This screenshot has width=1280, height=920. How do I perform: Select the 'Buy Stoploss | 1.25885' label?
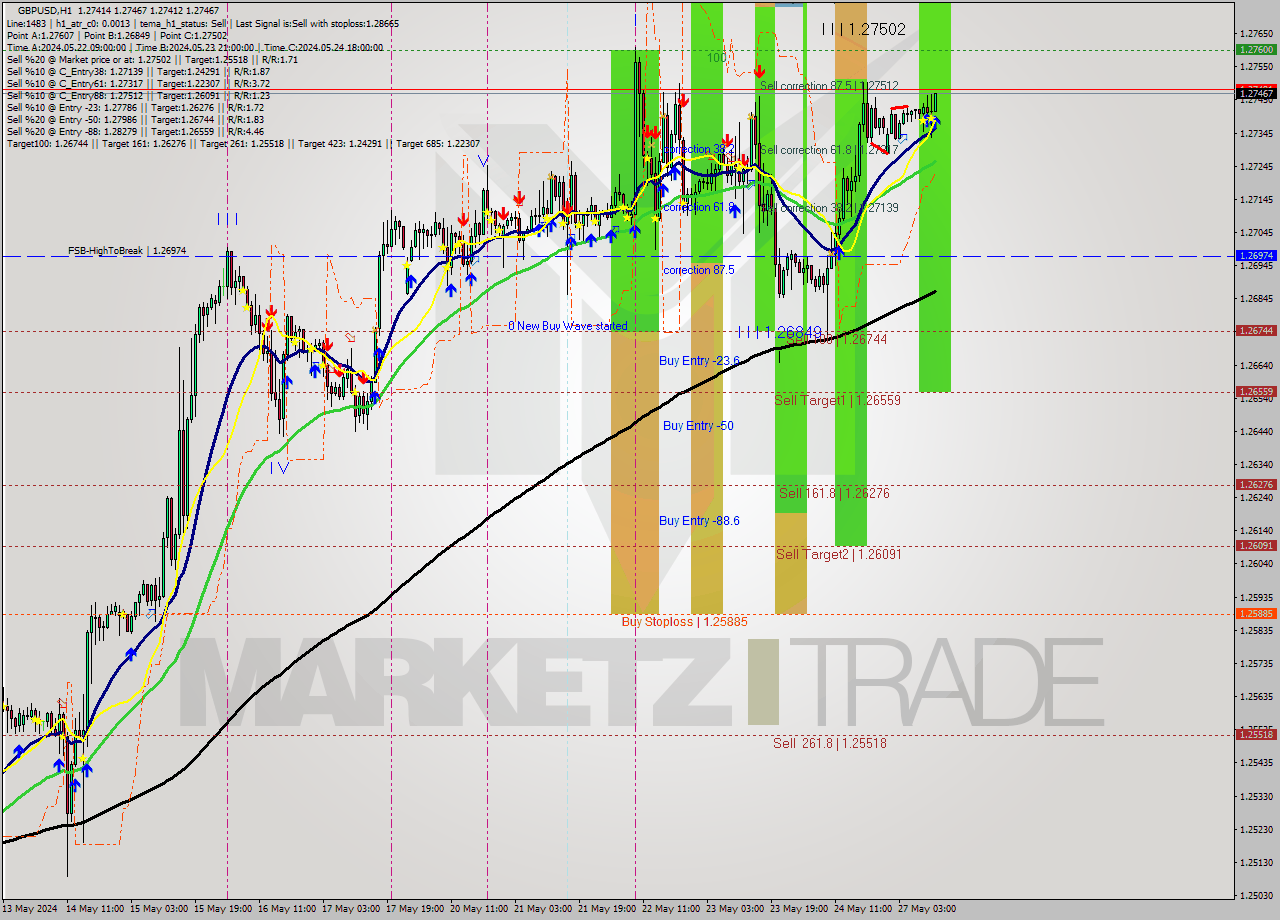[x=685, y=622]
